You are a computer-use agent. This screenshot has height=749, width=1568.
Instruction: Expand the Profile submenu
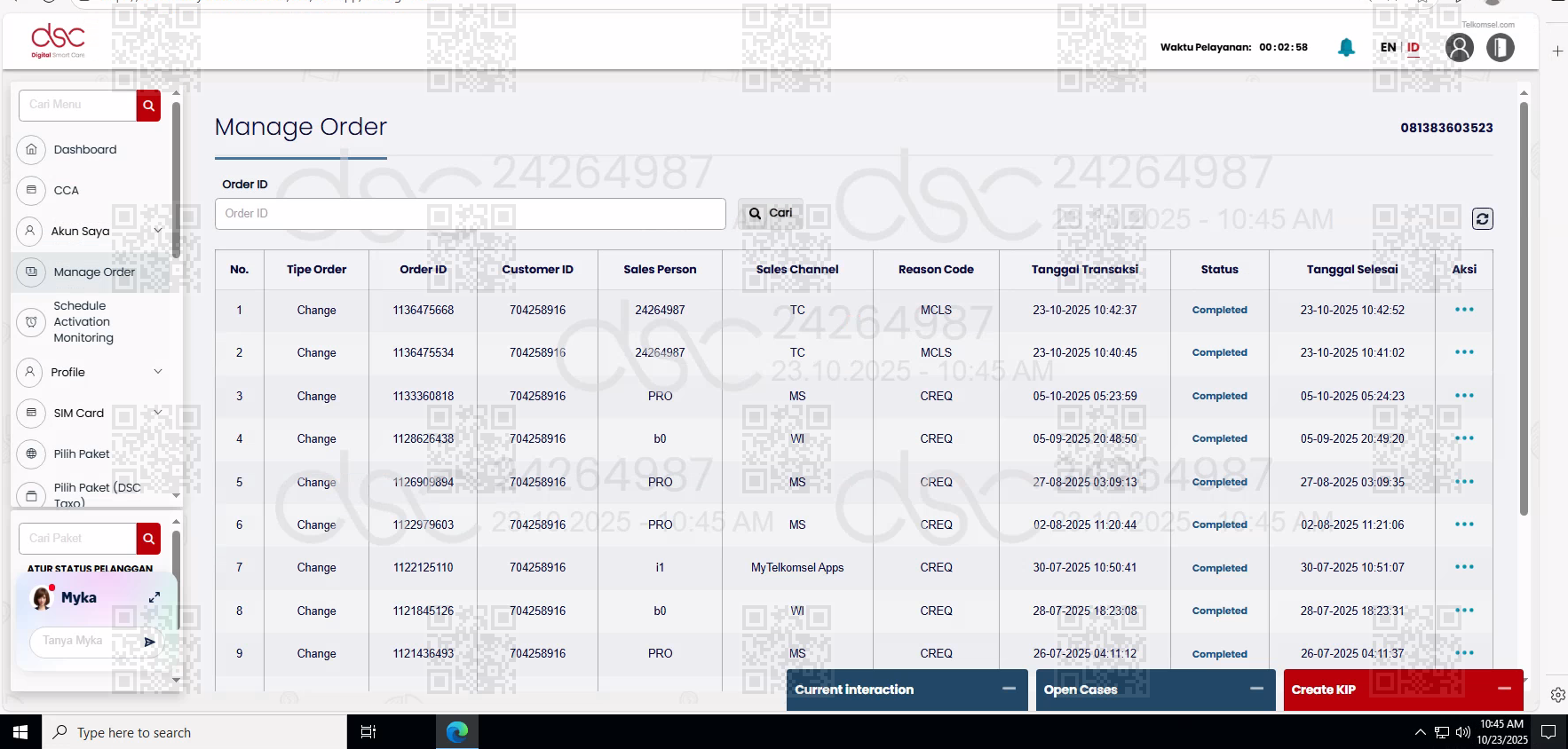coord(158,371)
